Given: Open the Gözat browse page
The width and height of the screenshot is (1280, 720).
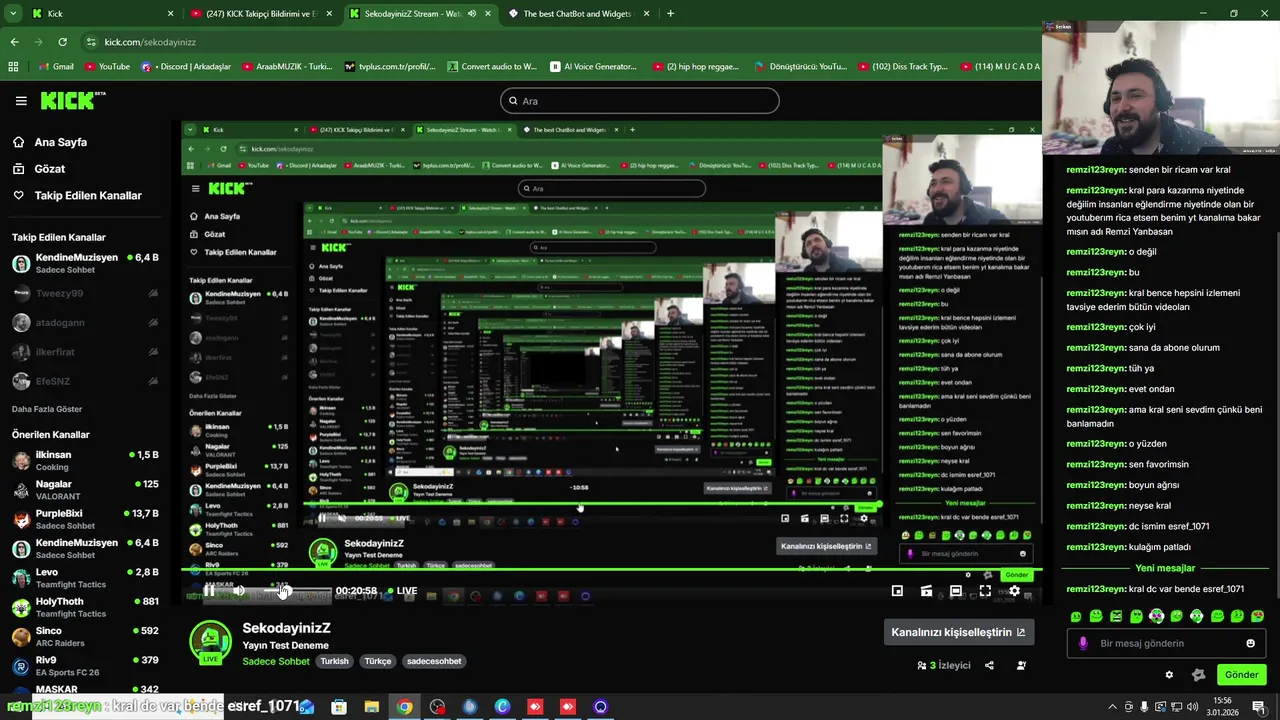Looking at the screenshot, I should click(x=49, y=169).
